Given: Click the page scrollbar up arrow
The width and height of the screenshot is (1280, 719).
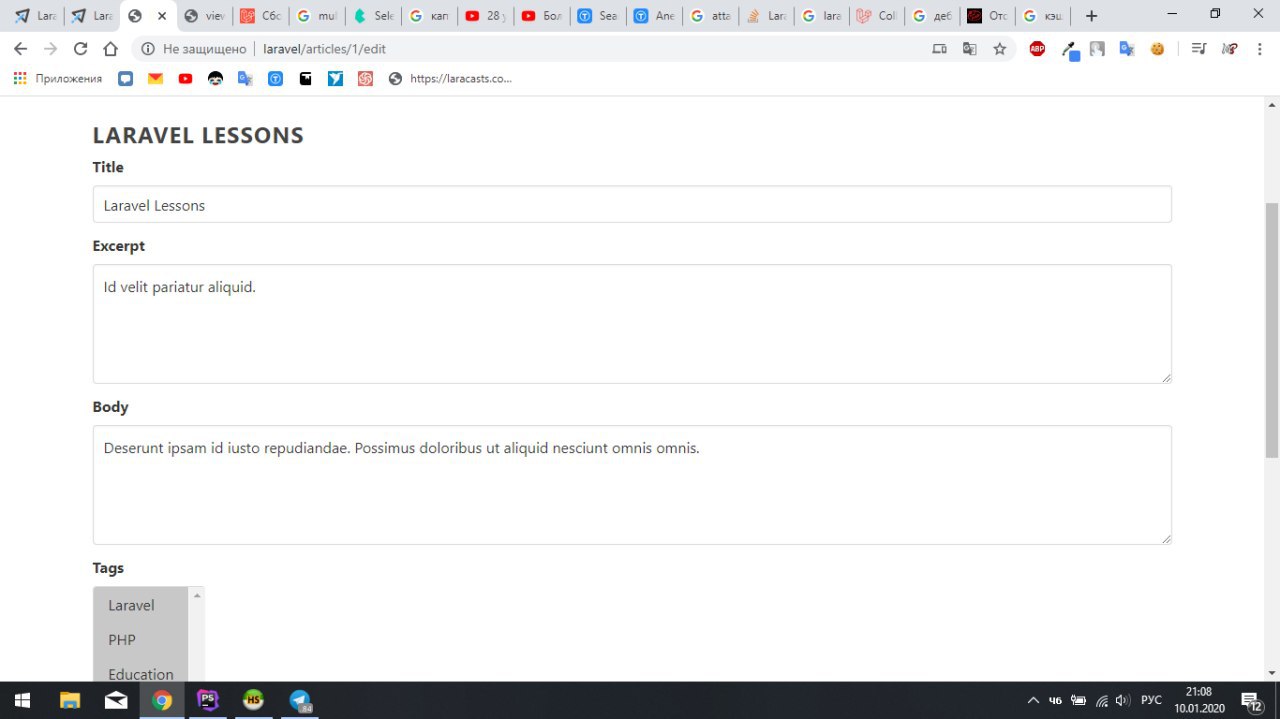Looking at the screenshot, I should tap(1272, 104).
